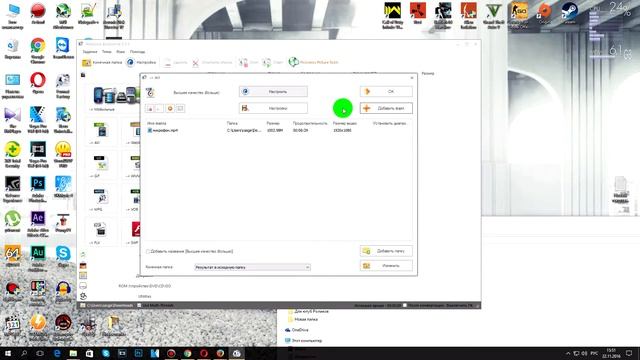Image resolution: width=640 pixels, height=360 pixels.
Task: Click the taskbar search icon
Action: (24, 353)
